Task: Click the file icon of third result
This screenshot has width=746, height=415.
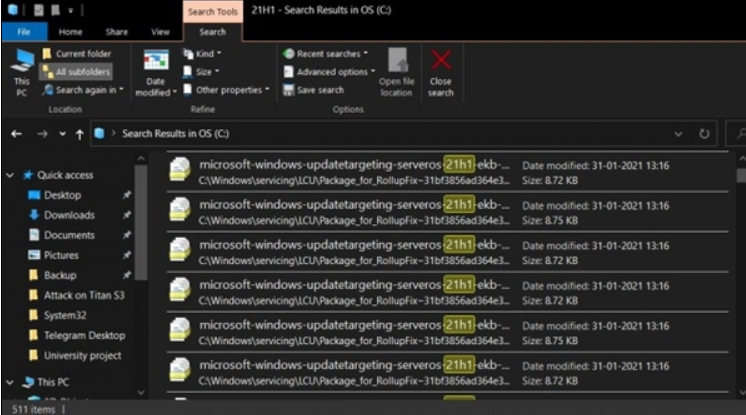Action: [180, 249]
